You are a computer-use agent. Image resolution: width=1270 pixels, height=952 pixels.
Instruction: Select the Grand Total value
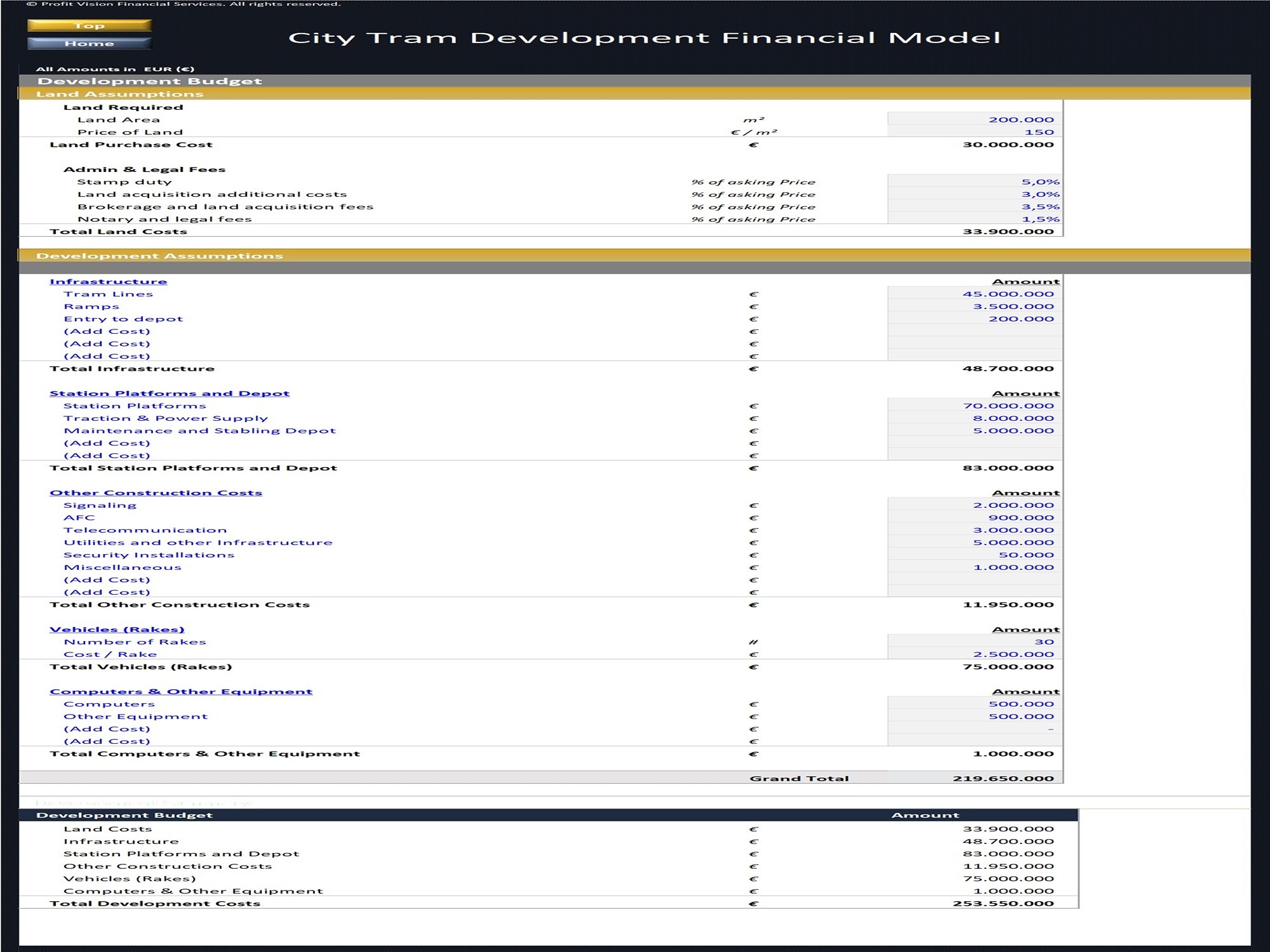point(1016,777)
